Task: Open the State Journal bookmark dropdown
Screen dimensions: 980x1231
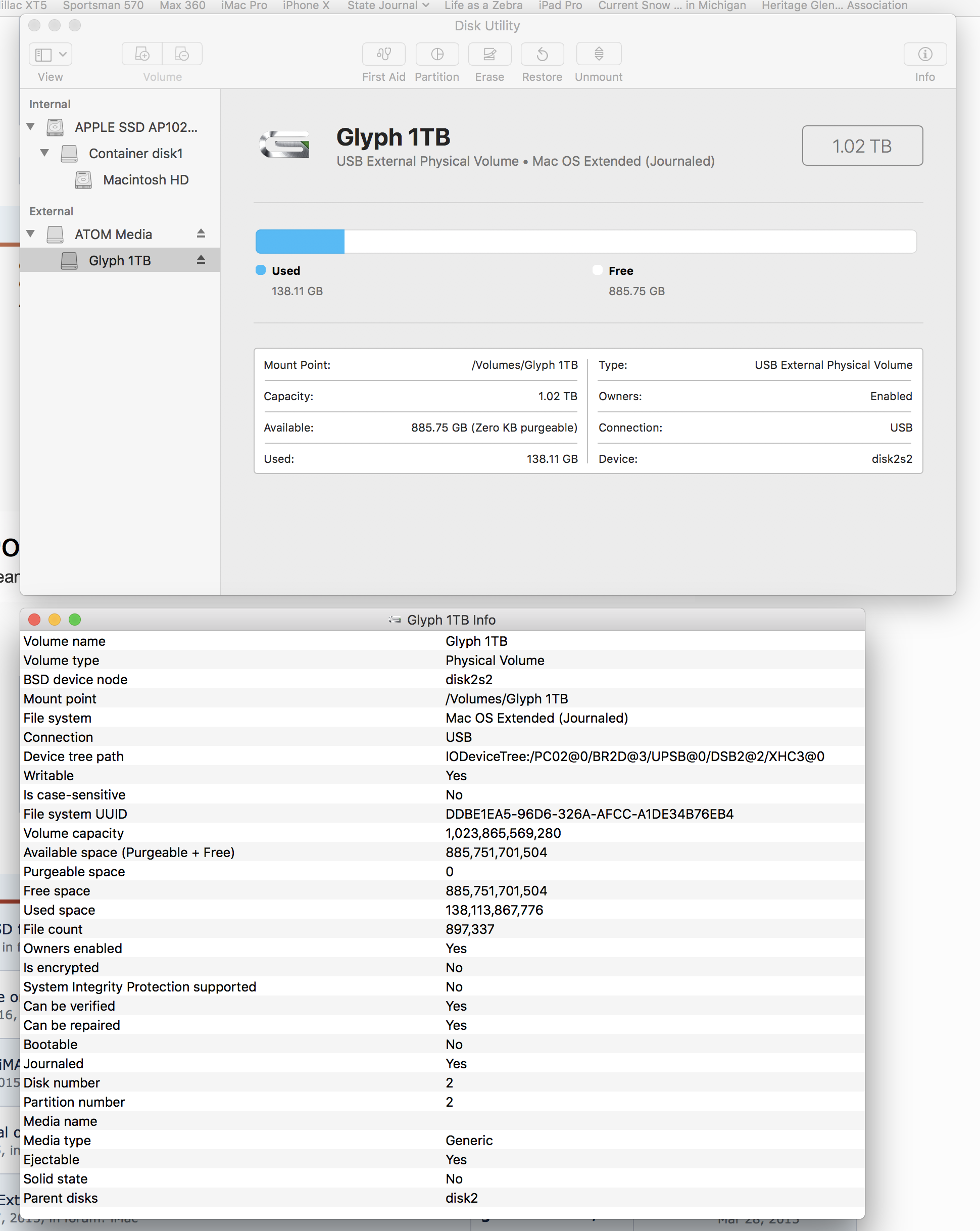Action: coord(388,6)
